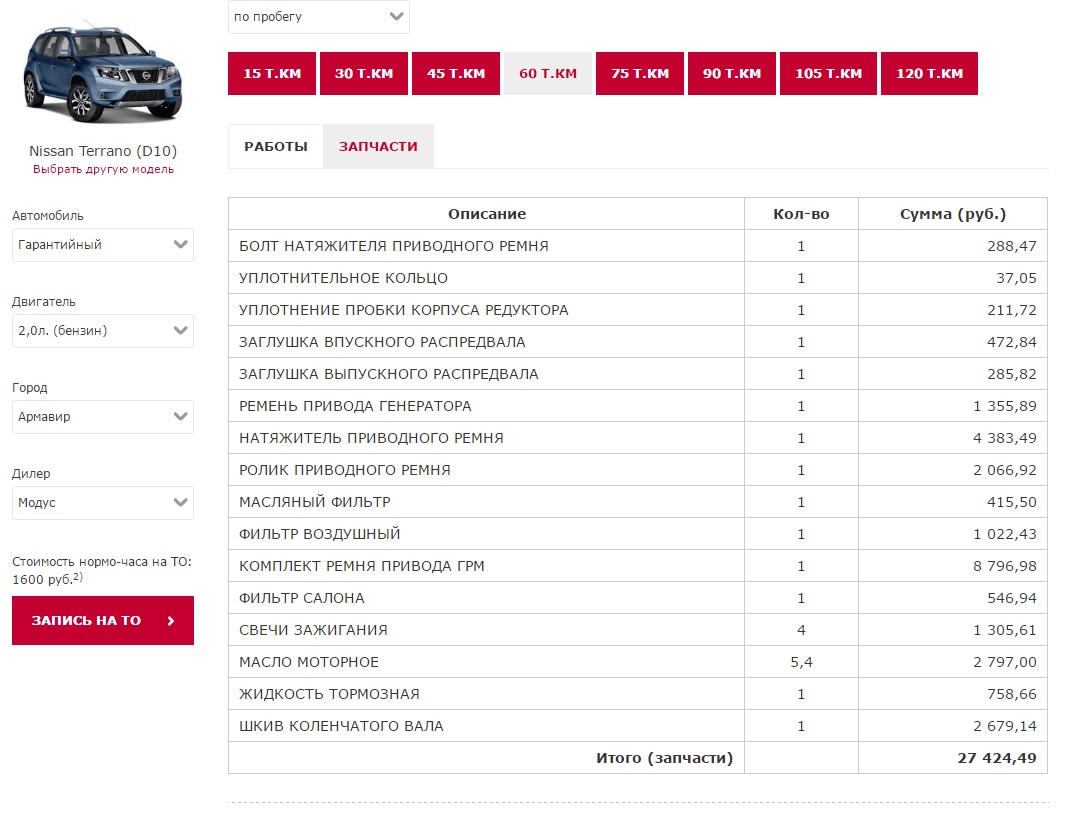Viewport: 1065px width, 814px height.
Task: Click the total sum 27 424,49
Action: [x=997, y=758]
